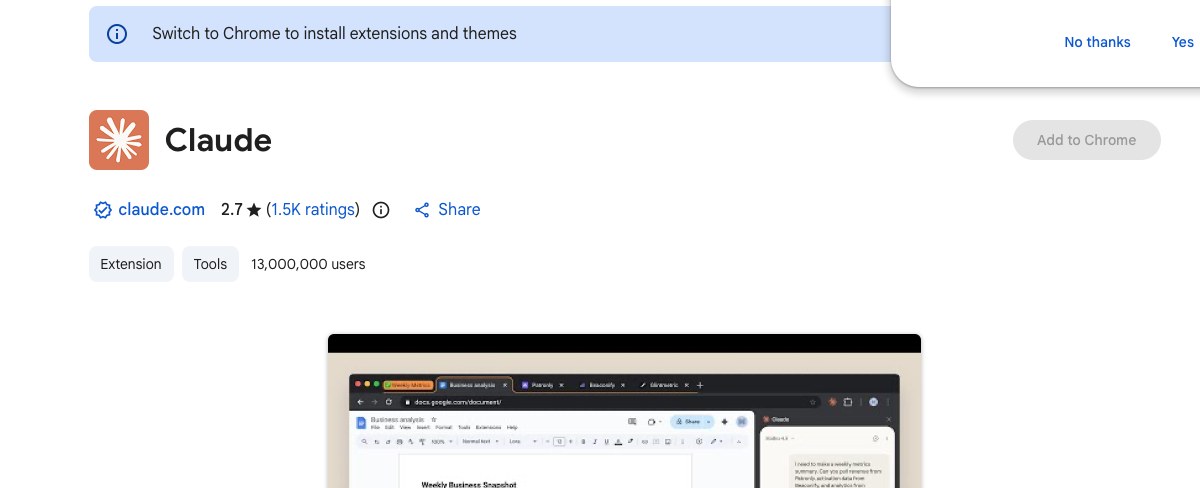Select the Extension category chip
Viewport: 1200px width, 488px height.
131,264
